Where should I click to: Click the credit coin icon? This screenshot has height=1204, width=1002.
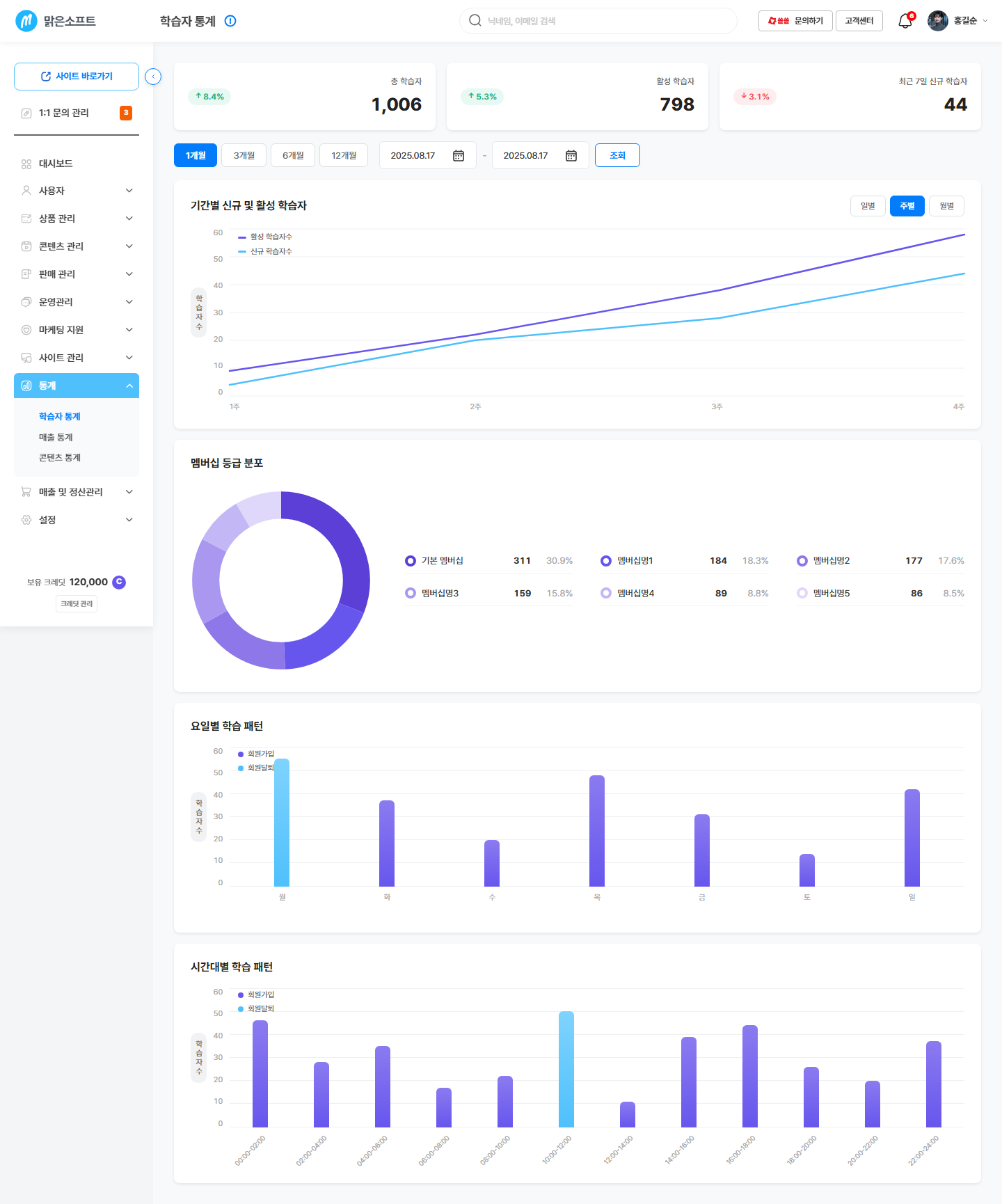(x=119, y=582)
